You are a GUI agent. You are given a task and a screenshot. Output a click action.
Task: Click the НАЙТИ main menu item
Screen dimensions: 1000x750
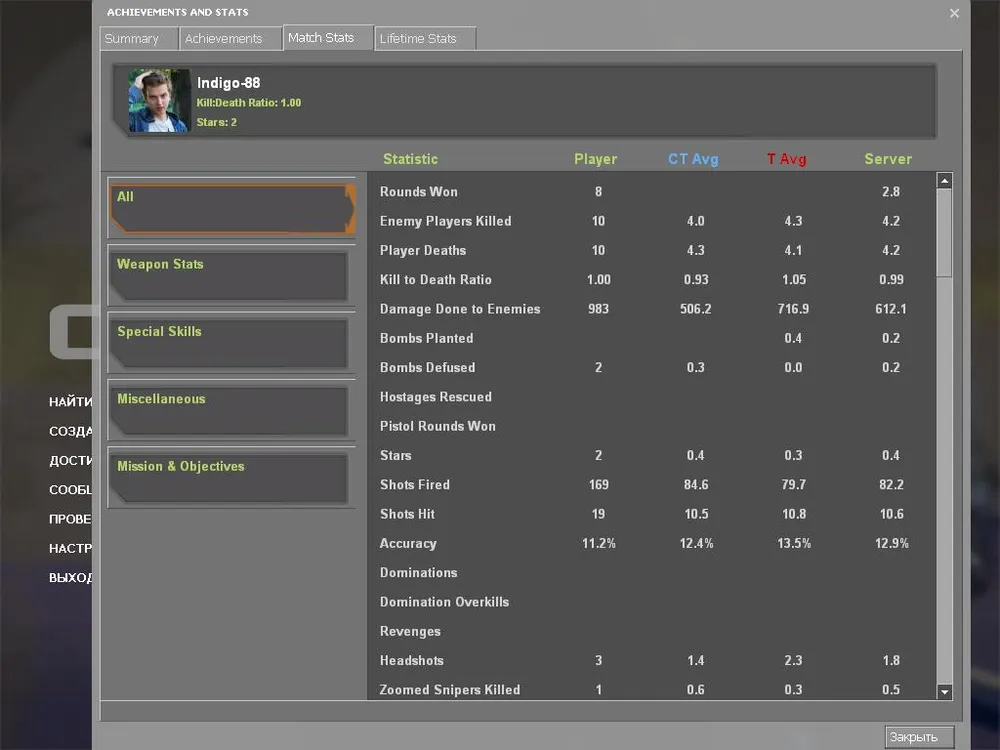(70, 402)
